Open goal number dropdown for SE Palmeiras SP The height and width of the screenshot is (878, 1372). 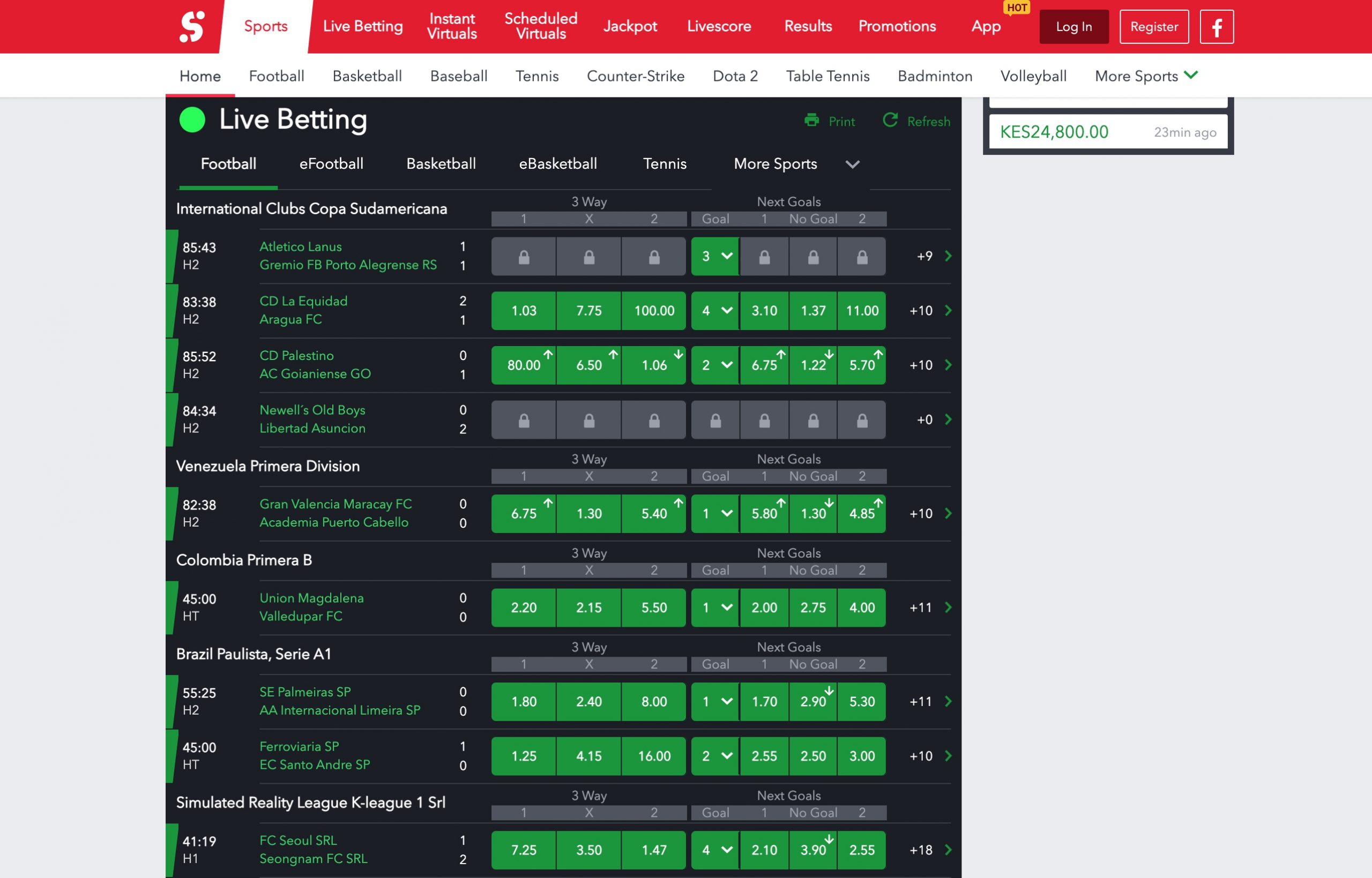[715, 702]
